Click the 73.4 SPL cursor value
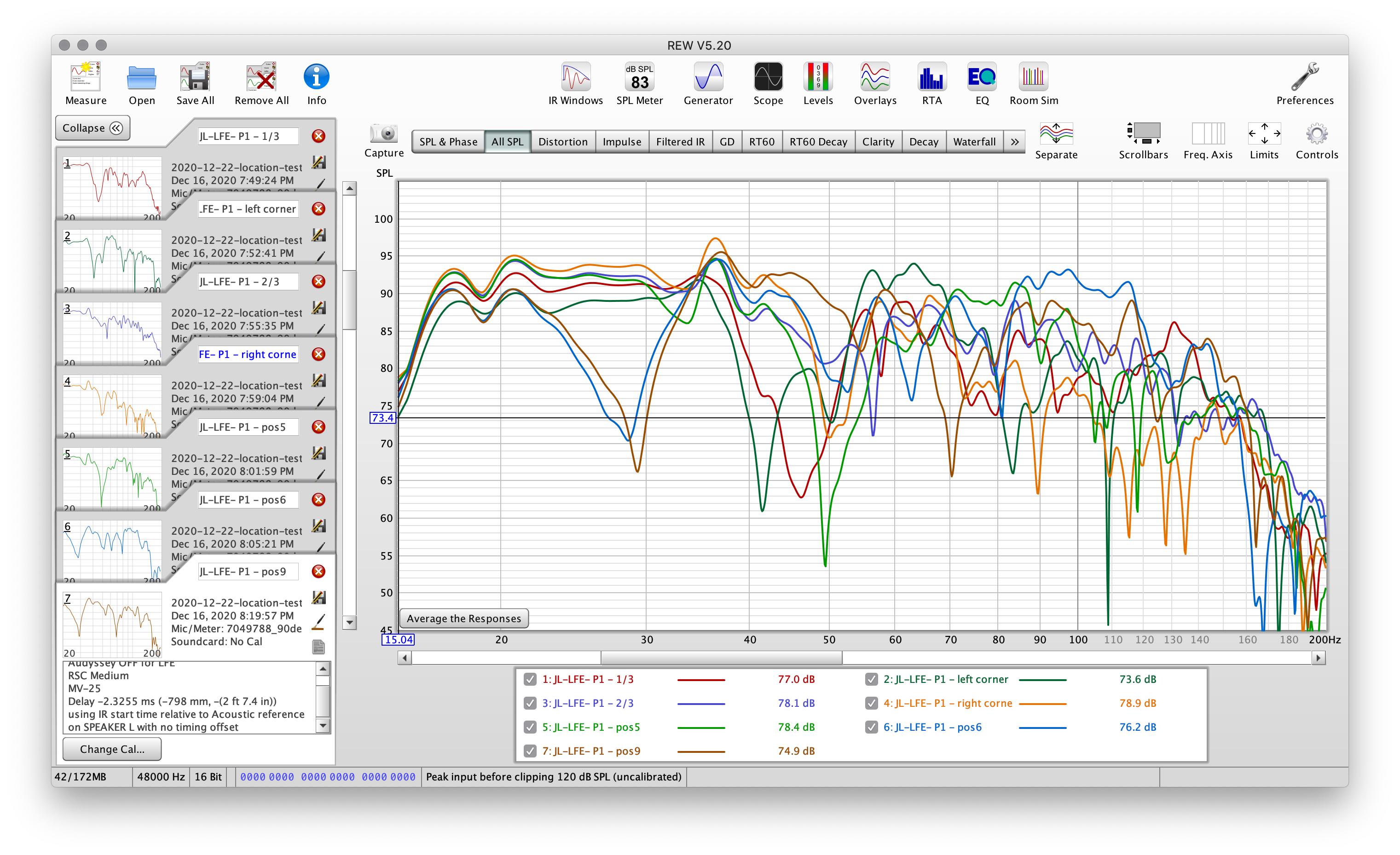This screenshot has height=855, width=1400. (x=382, y=419)
